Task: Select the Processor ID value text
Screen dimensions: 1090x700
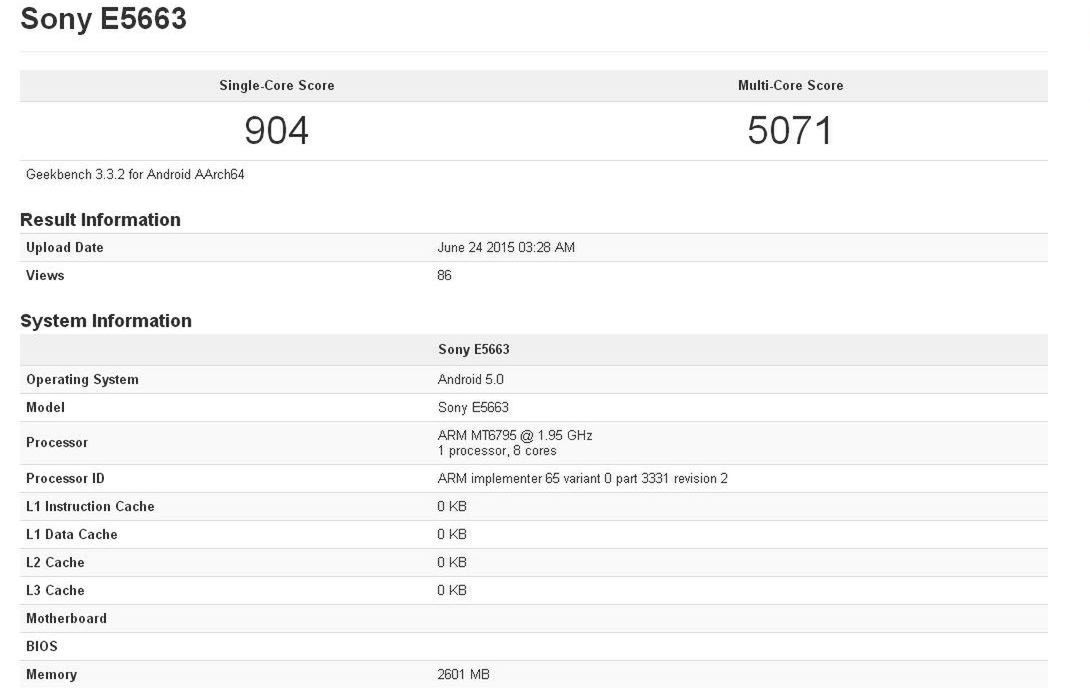Action: coord(580,478)
